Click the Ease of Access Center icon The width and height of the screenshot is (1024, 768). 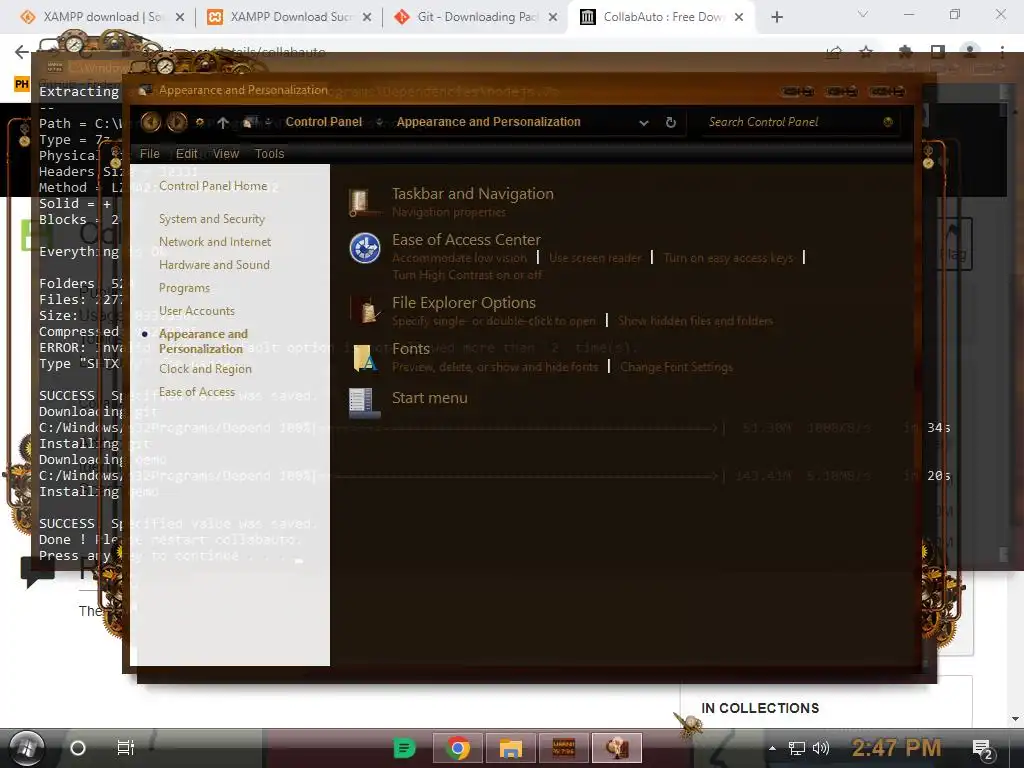(364, 248)
